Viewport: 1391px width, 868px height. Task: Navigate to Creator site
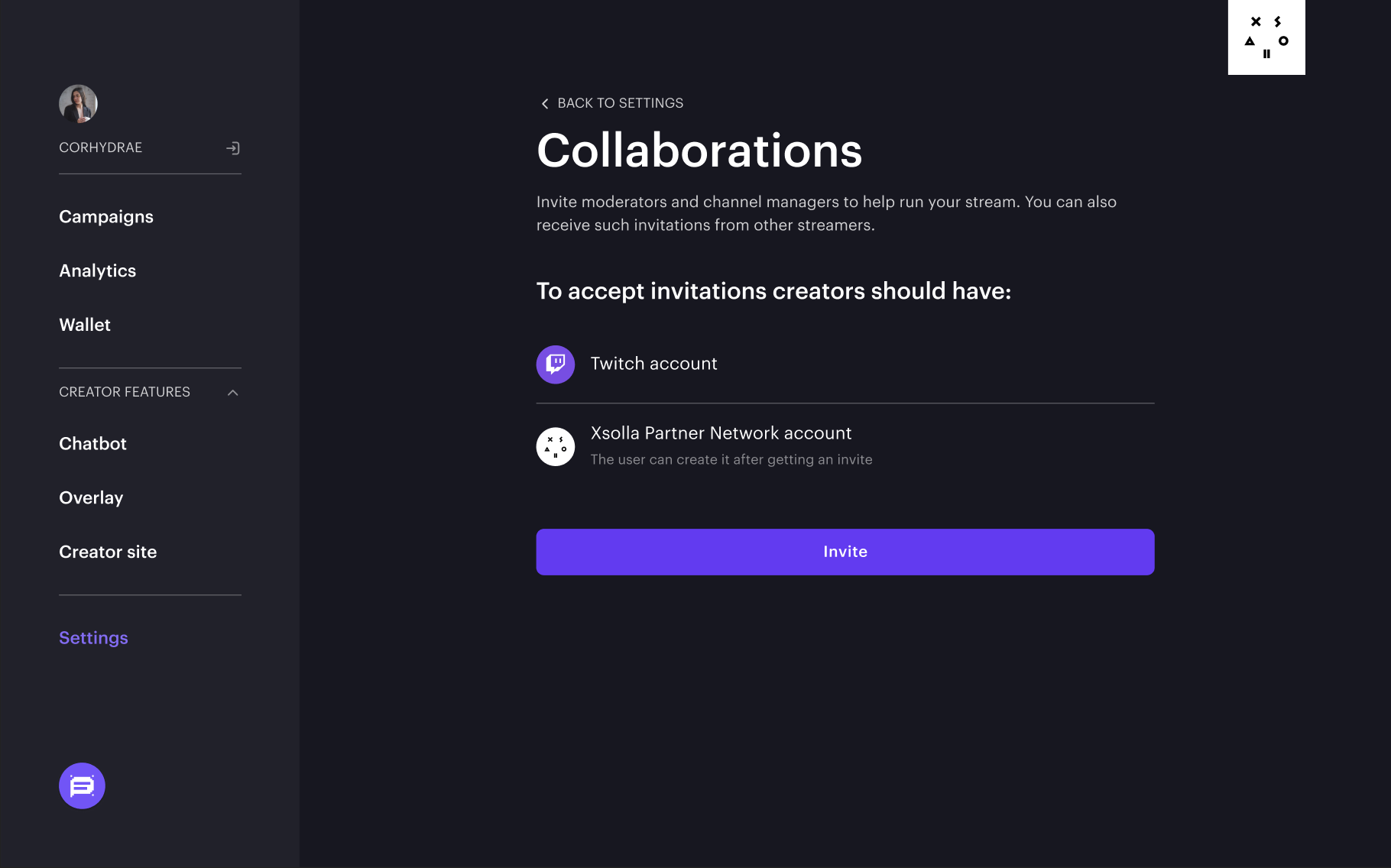(x=108, y=552)
